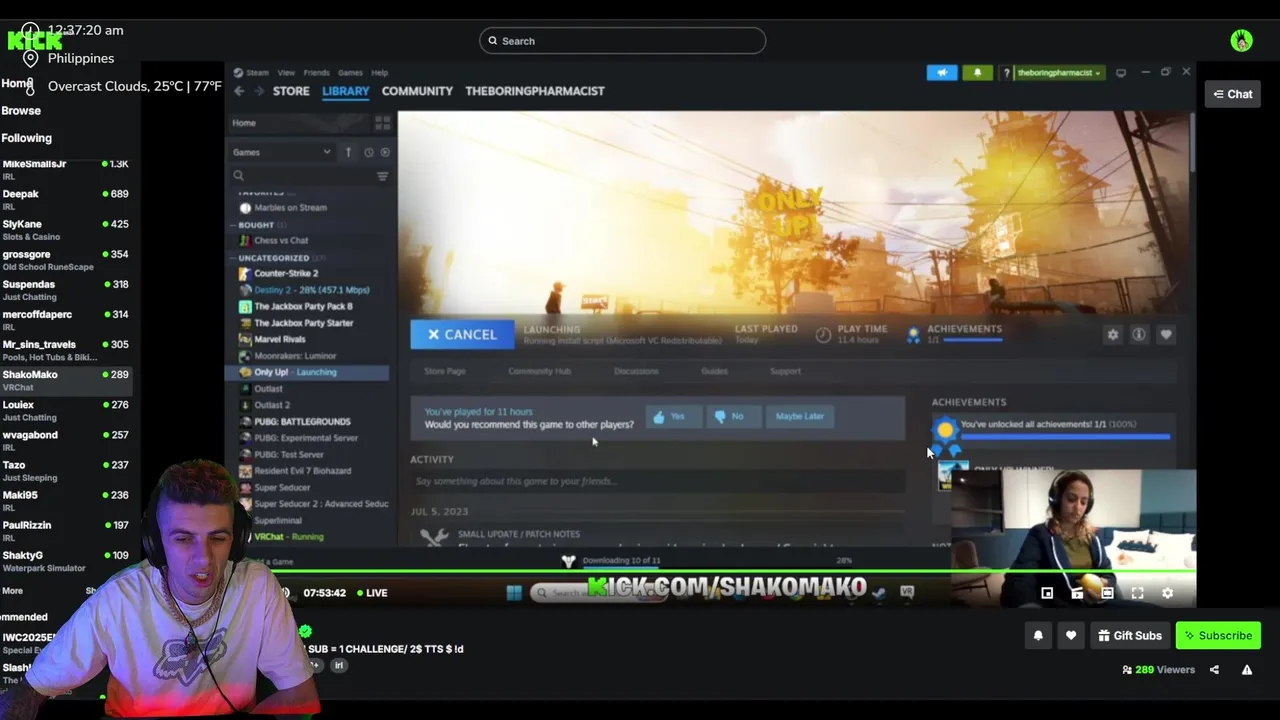1280x720 pixels.
Task: Select the Counter-Strike 2 icon in library
Action: point(245,273)
